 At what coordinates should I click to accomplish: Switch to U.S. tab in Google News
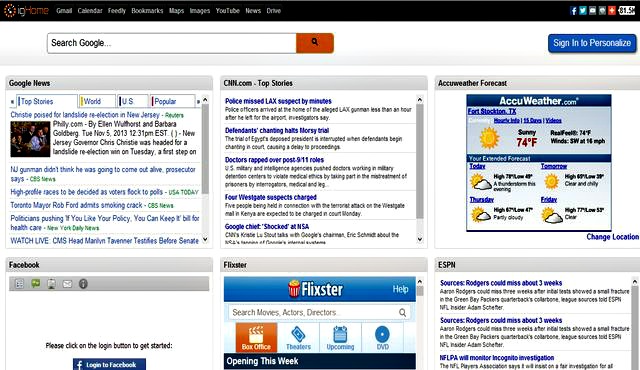pyautogui.click(x=133, y=101)
